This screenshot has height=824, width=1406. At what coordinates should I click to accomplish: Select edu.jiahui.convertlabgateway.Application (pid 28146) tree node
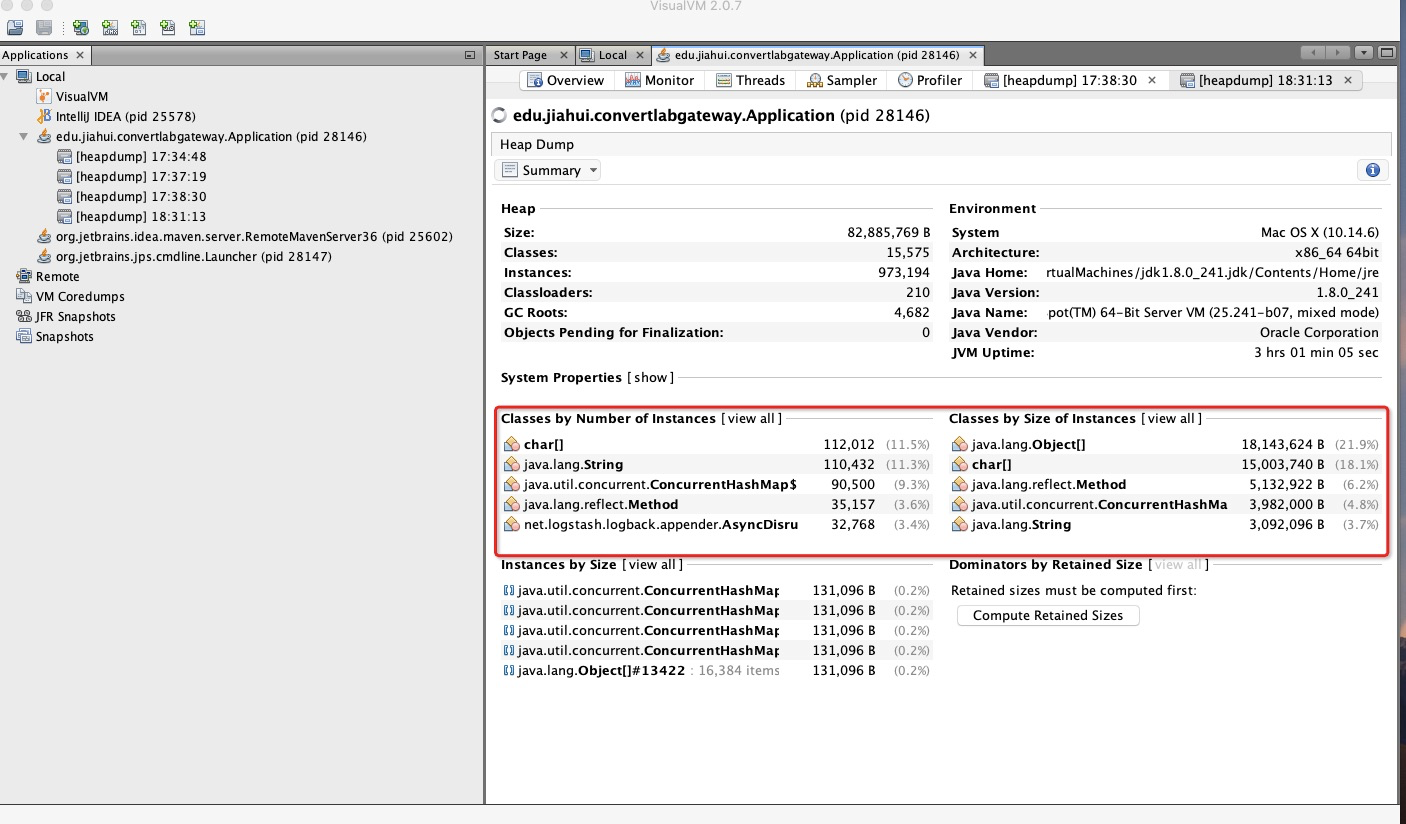[211, 136]
